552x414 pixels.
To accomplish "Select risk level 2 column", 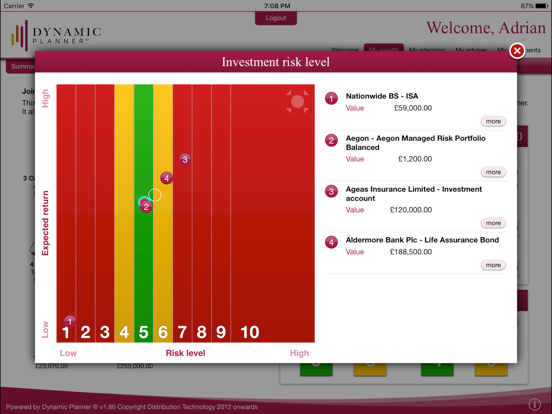I will [x=85, y=213].
